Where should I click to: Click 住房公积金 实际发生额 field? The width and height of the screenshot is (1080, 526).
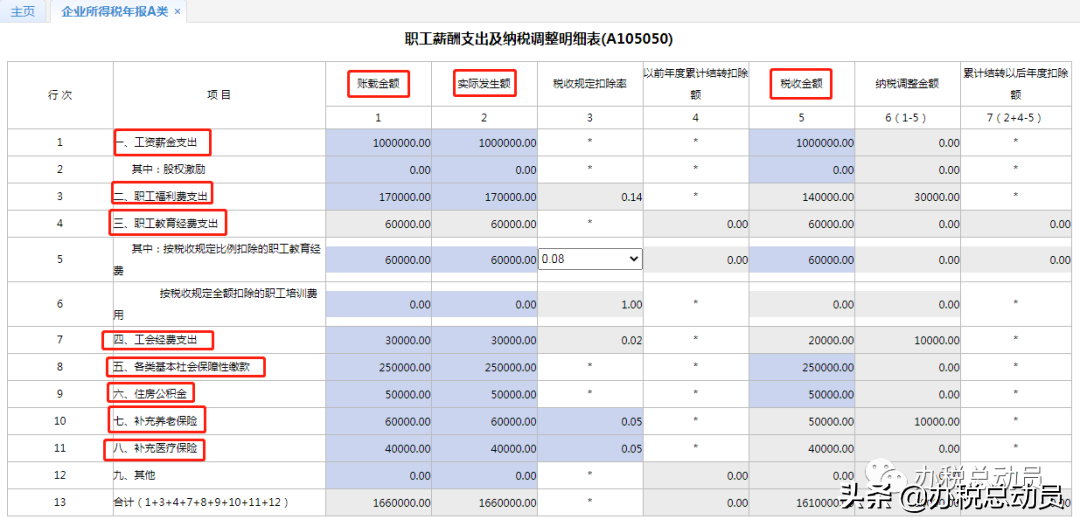click(x=485, y=394)
